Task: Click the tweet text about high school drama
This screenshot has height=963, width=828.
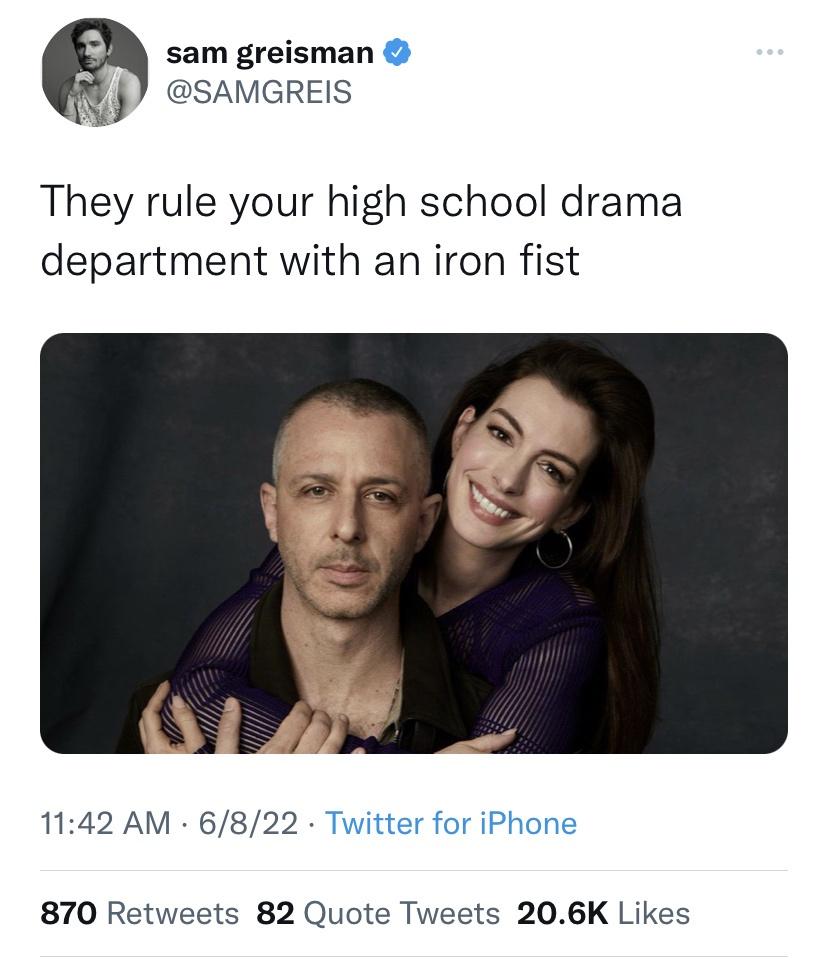Action: (363, 230)
